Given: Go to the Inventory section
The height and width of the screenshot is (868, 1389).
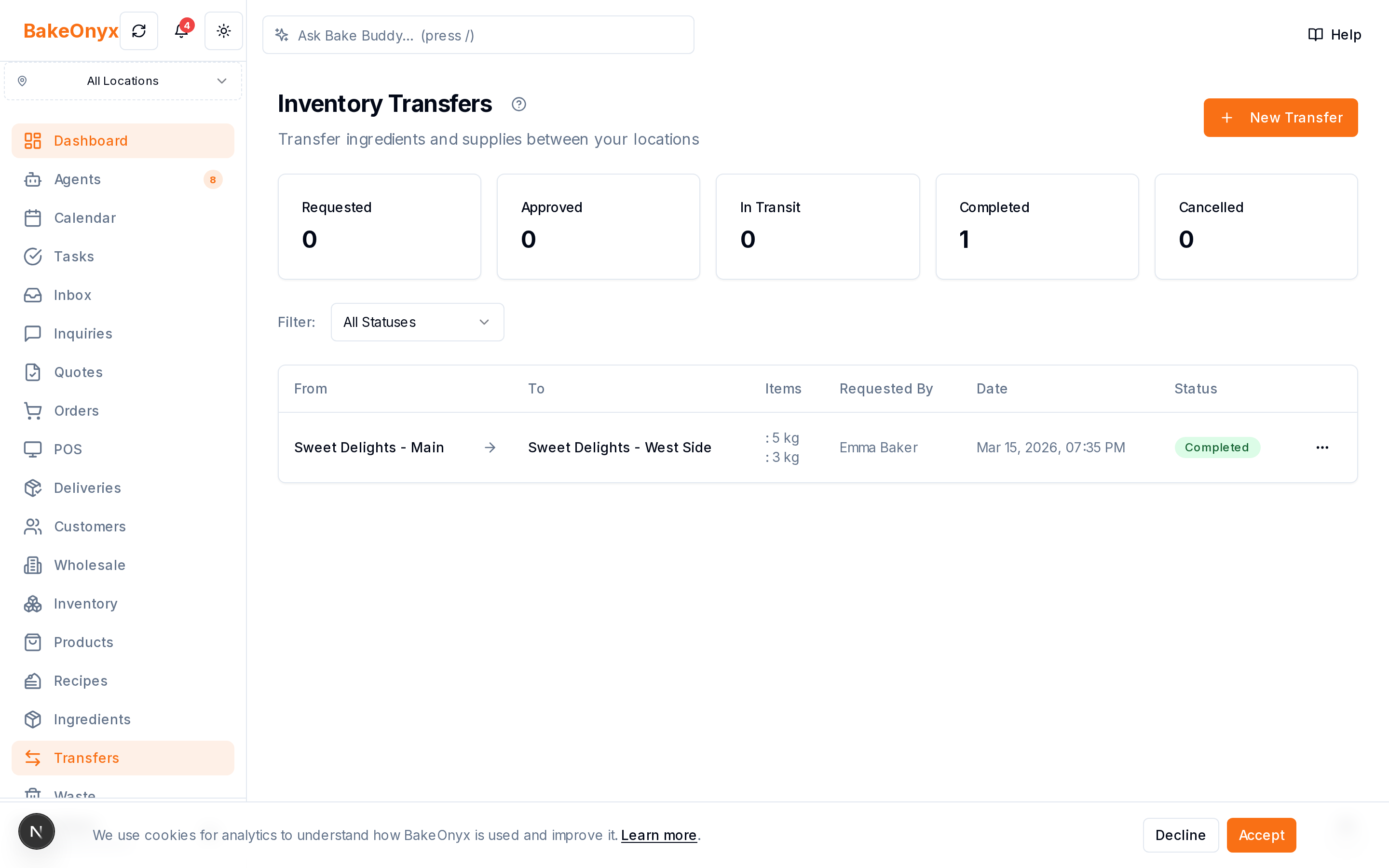Looking at the screenshot, I should (123, 603).
